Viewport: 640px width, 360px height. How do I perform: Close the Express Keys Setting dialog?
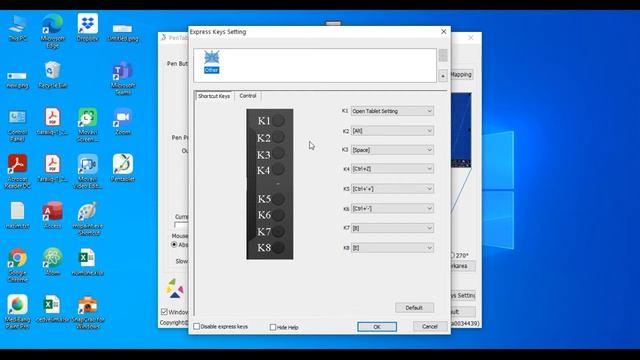click(x=444, y=31)
